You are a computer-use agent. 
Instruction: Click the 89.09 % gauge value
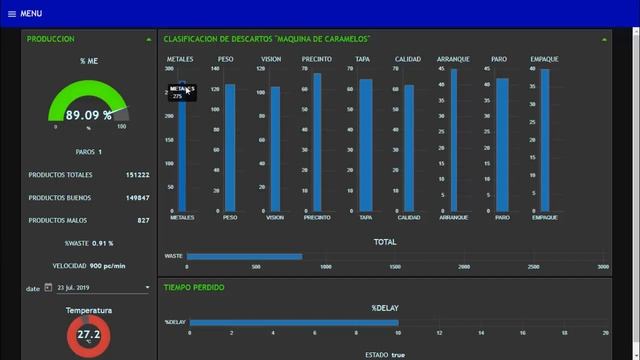(x=89, y=115)
